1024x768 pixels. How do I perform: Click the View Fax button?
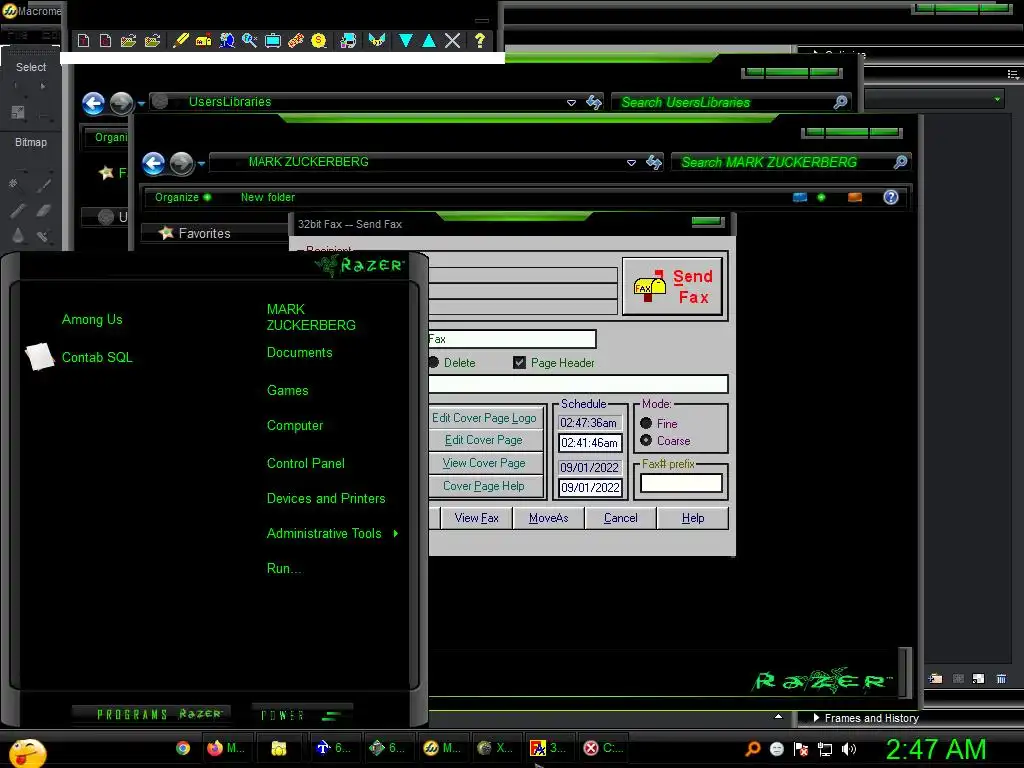click(x=476, y=518)
